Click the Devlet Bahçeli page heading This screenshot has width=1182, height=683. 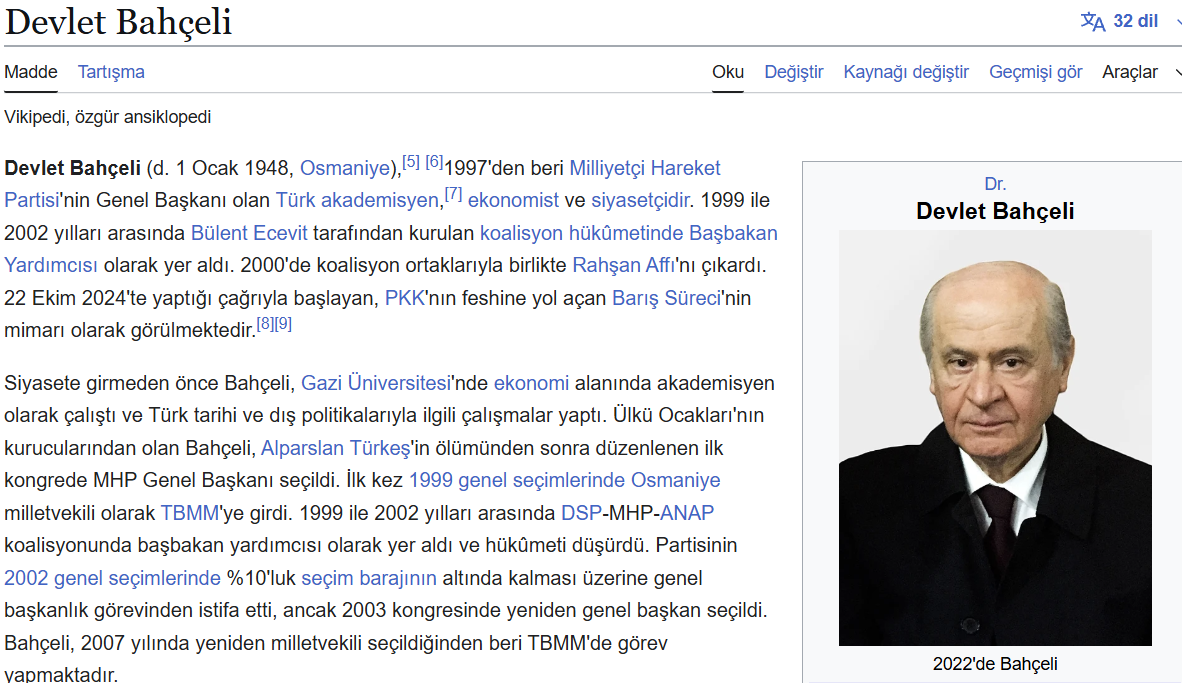pos(118,21)
